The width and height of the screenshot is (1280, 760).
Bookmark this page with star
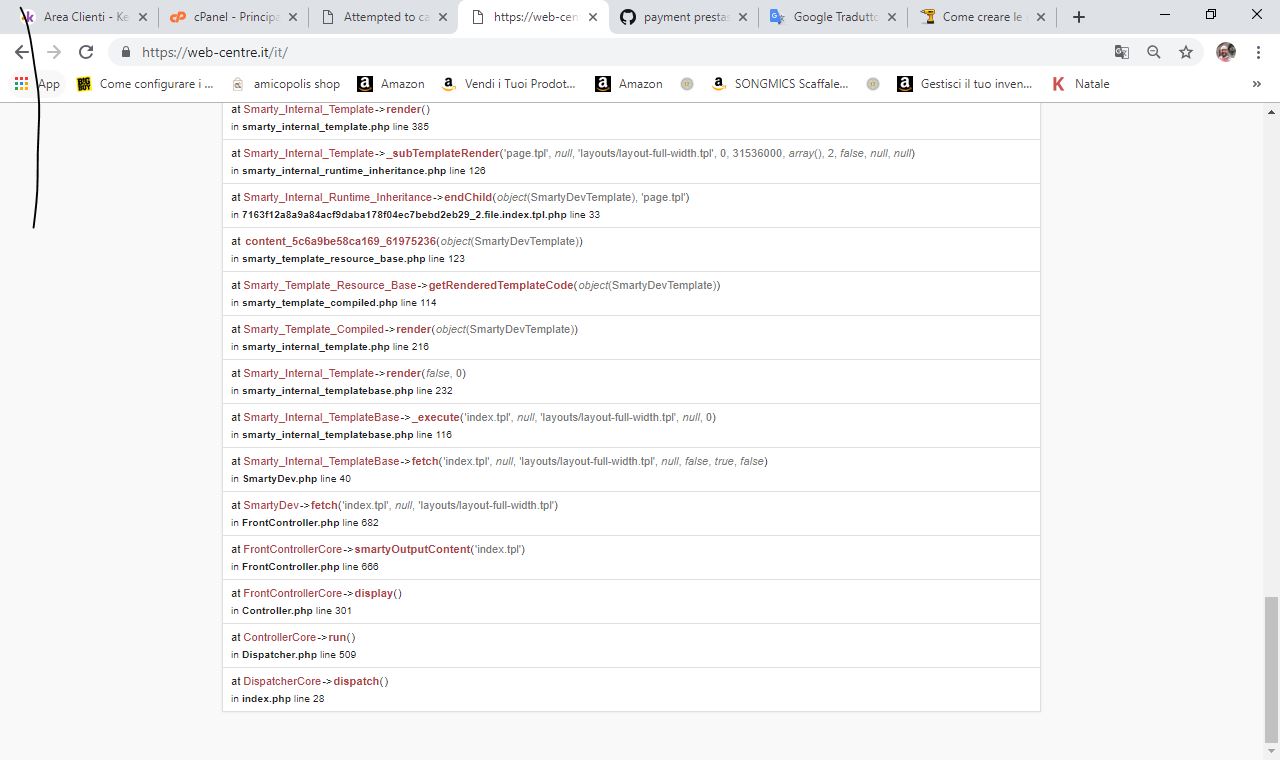coord(1186,52)
